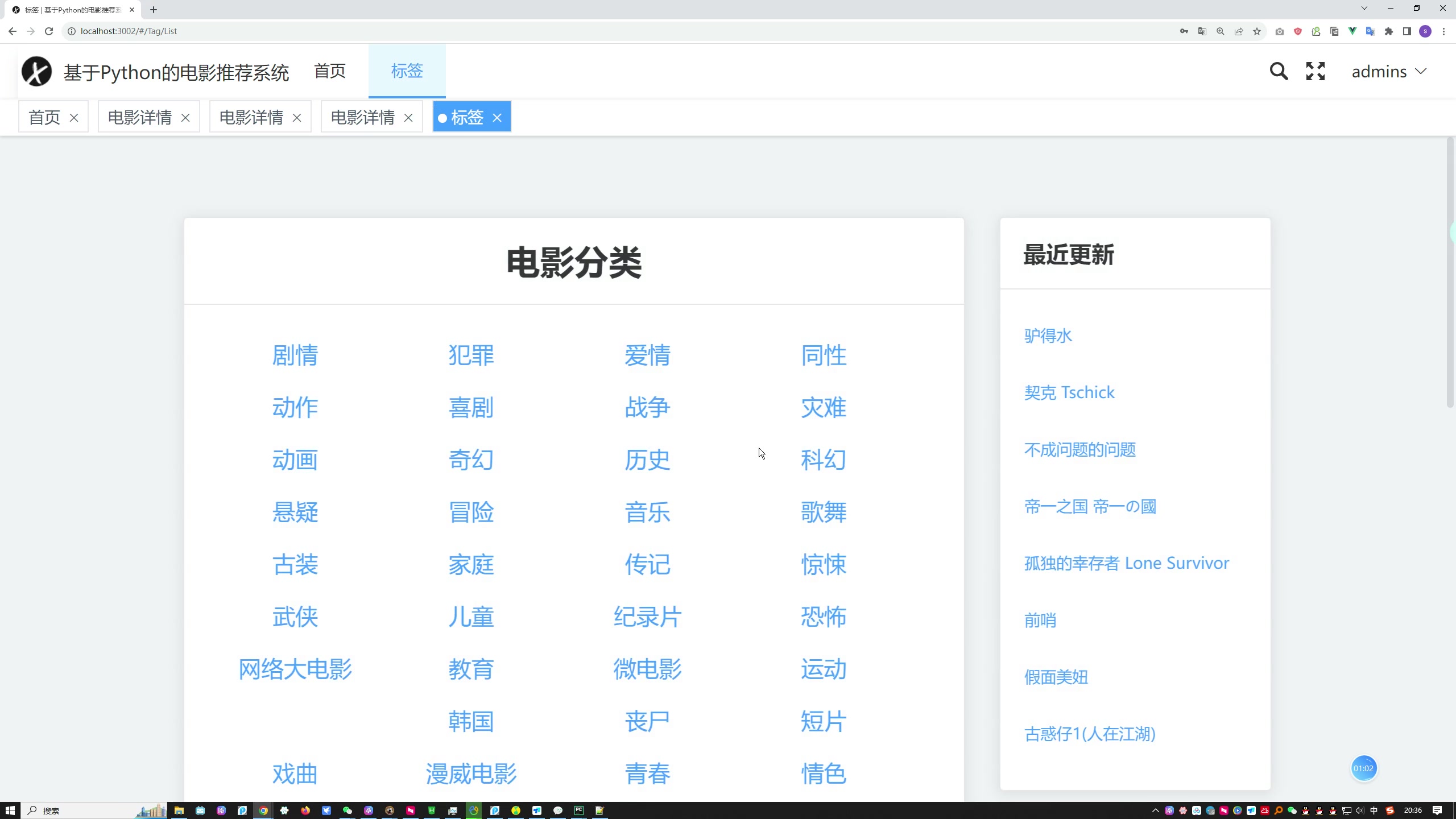Open File Explorer from the taskbar
Screen dimensions: 1456x819
click(179, 810)
